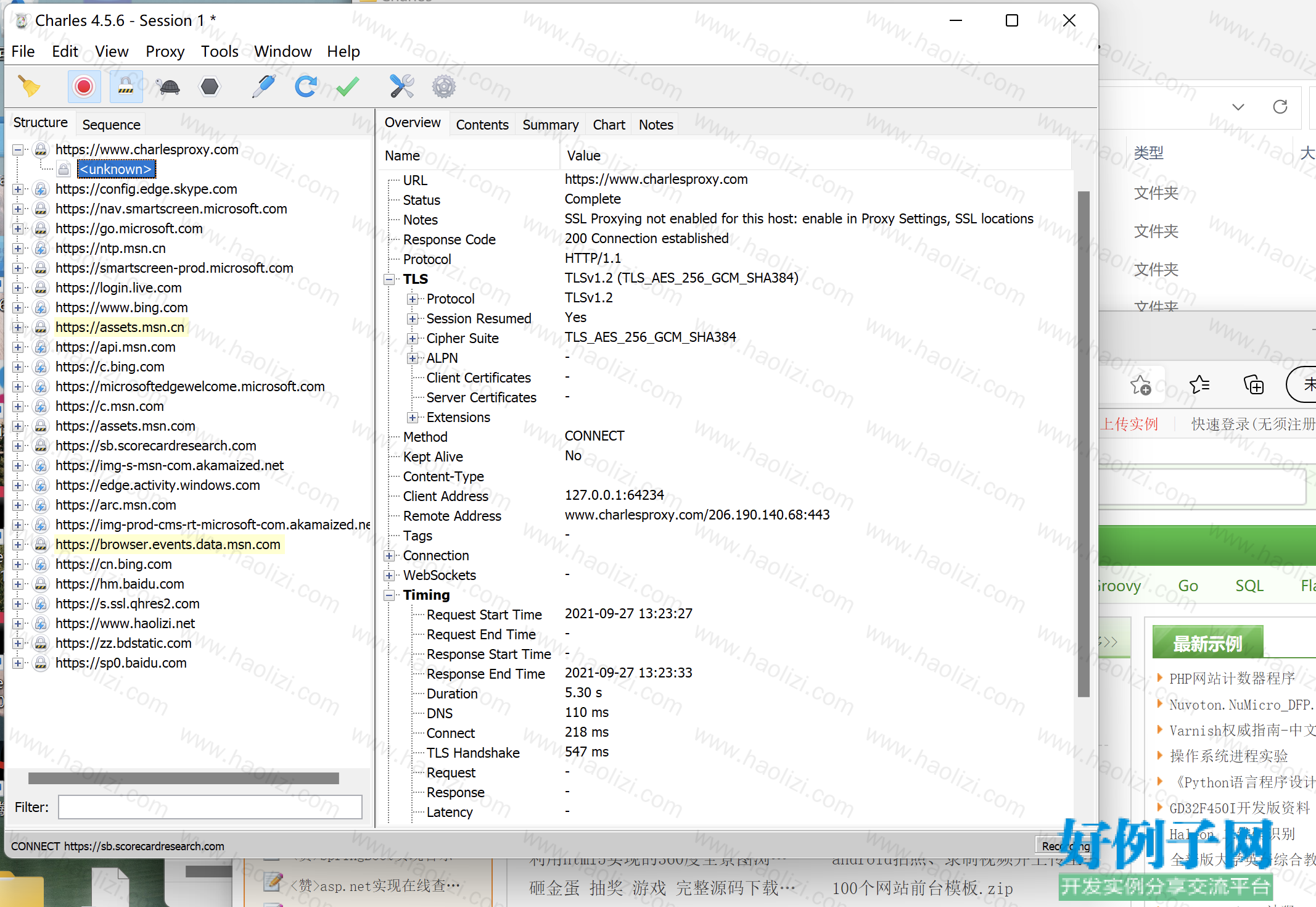
Task: Click the globe icon for cn.bing.com
Action: tap(41, 565)
